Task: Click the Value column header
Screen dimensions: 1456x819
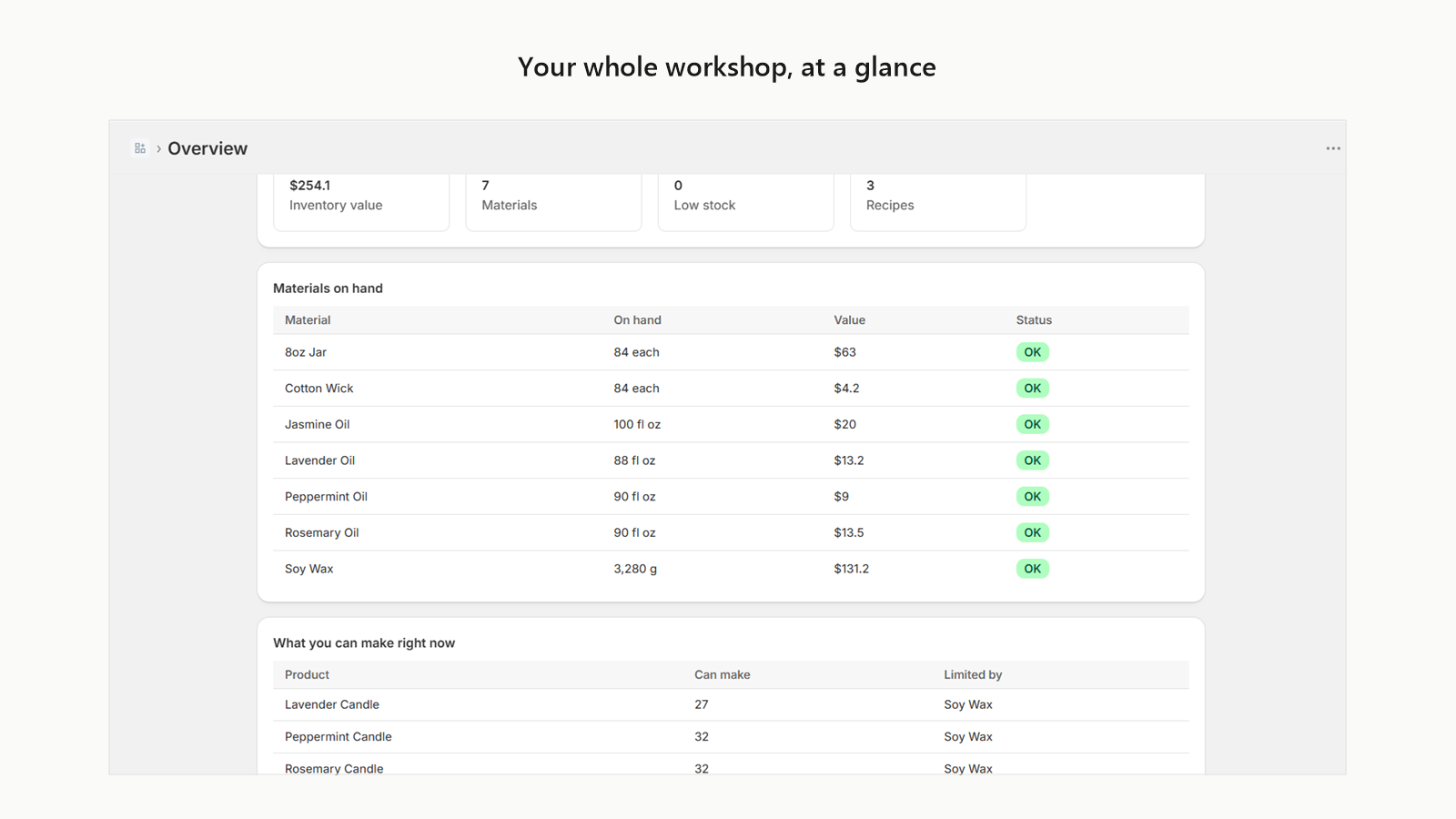Action: pos(849,320)
